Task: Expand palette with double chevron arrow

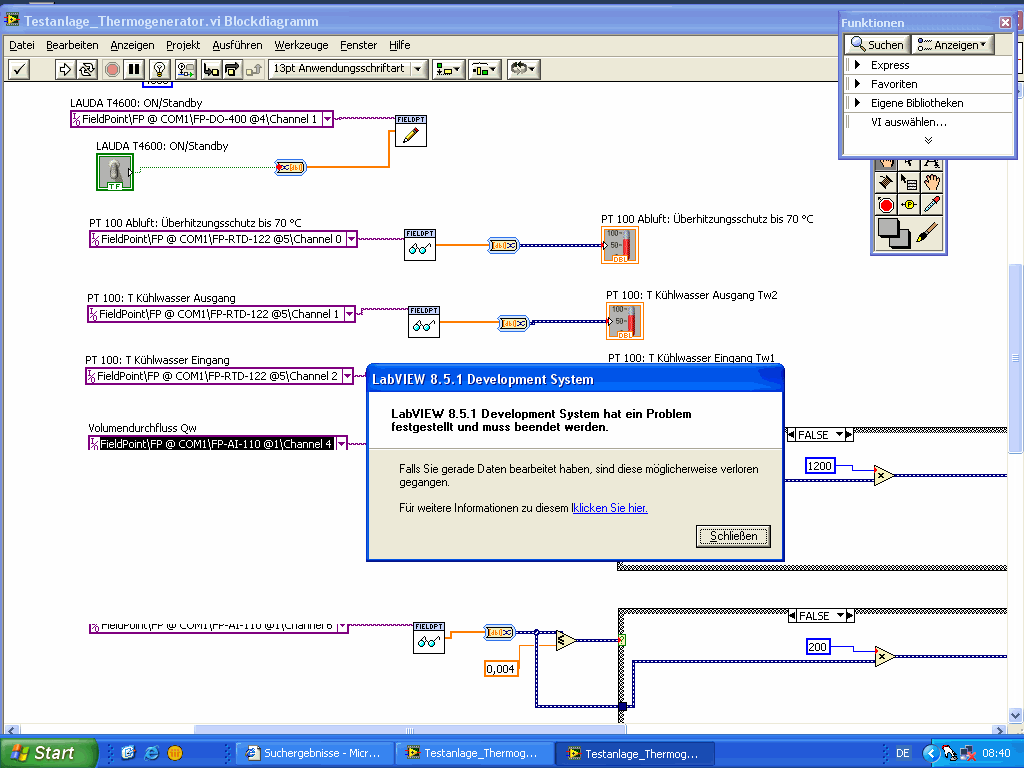Action: pyautogui.click(x=928, y=140)
